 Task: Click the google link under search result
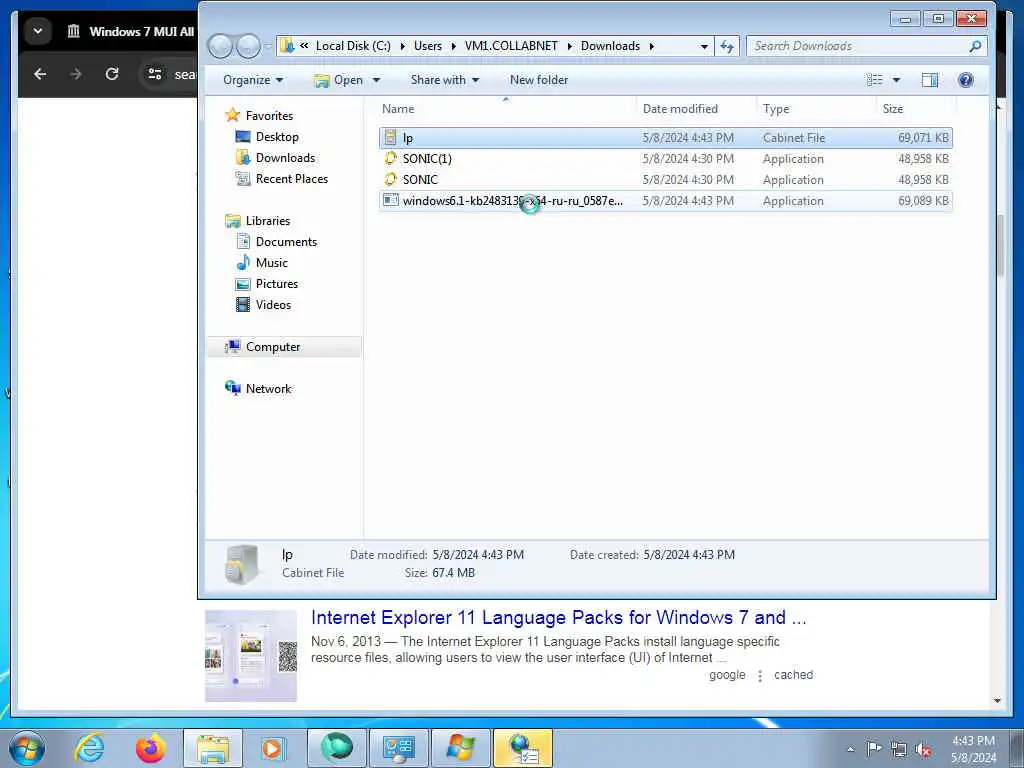click(727, 675)
